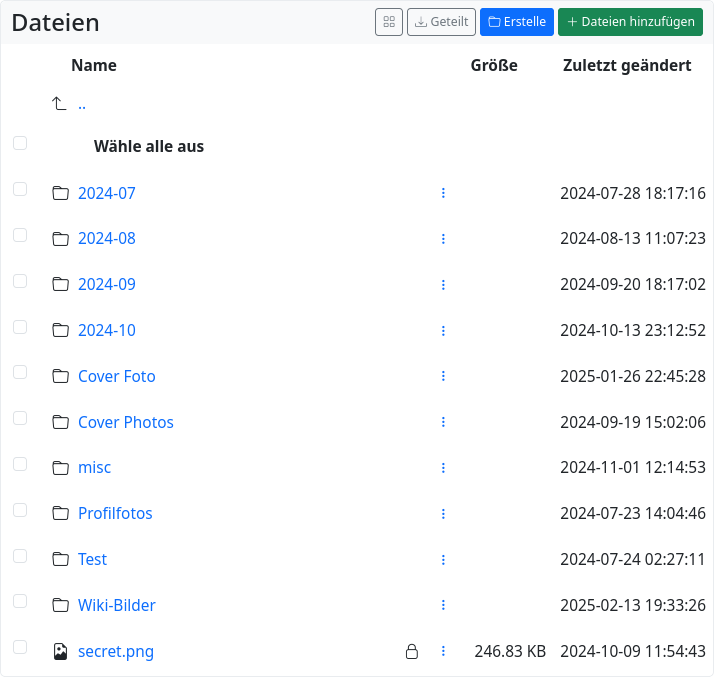Click the image file icon beside secret.png
The image size is (714, 677).
click(x=61, y=652)
